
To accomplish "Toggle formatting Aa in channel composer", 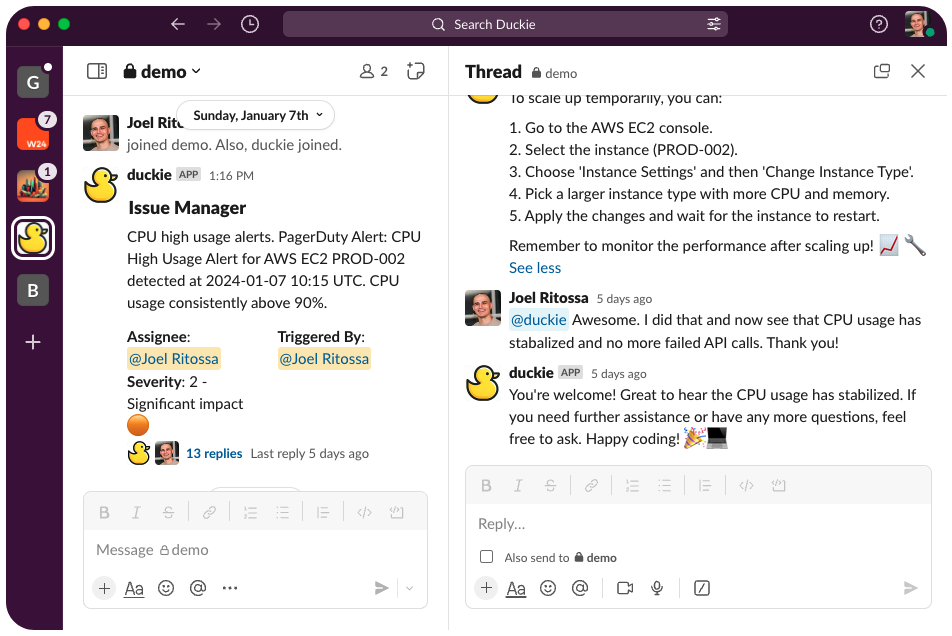I will point(134,588).
